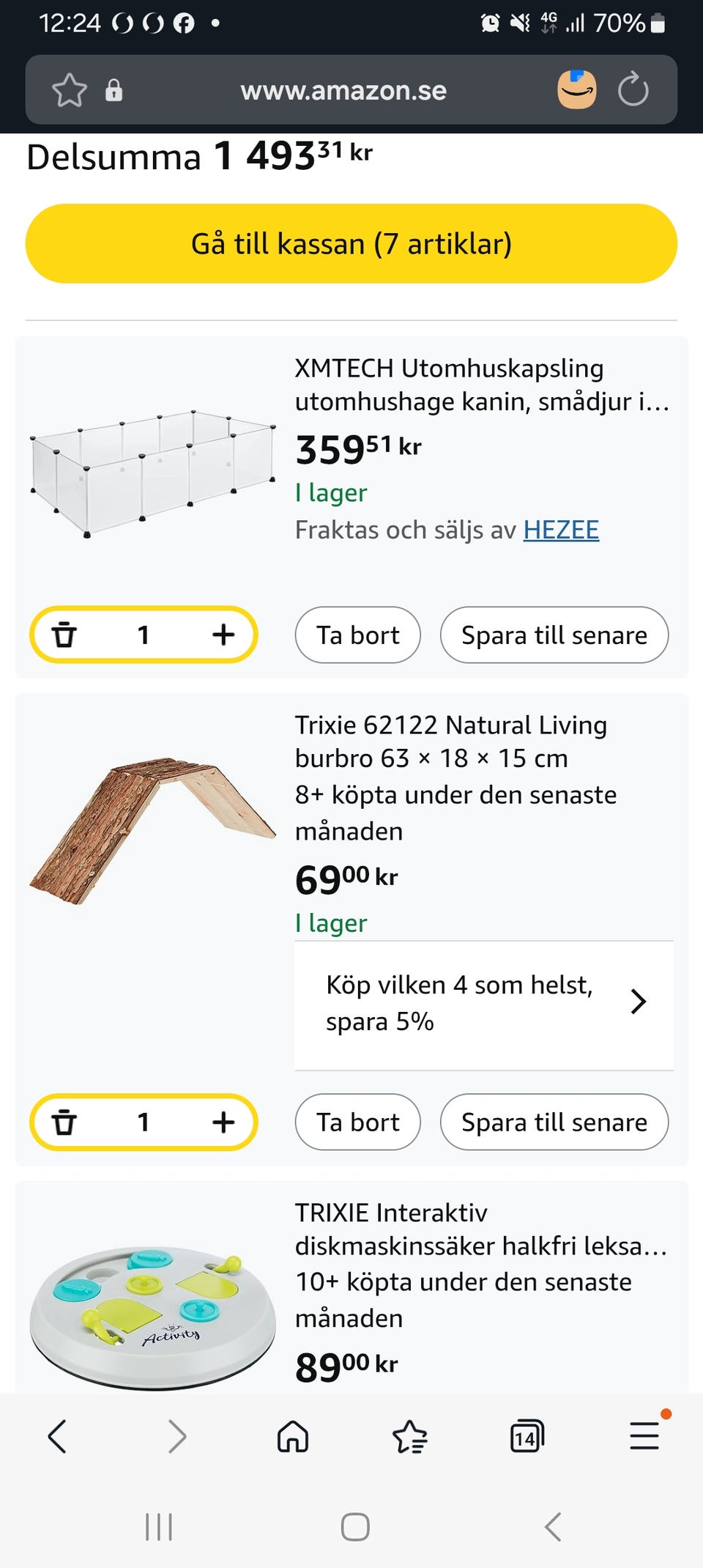Open the Trixie bark bridge product thumbnail
The height and width of the screenshot is (1568, 703).
pyautogui.click(x=152, y=830)
